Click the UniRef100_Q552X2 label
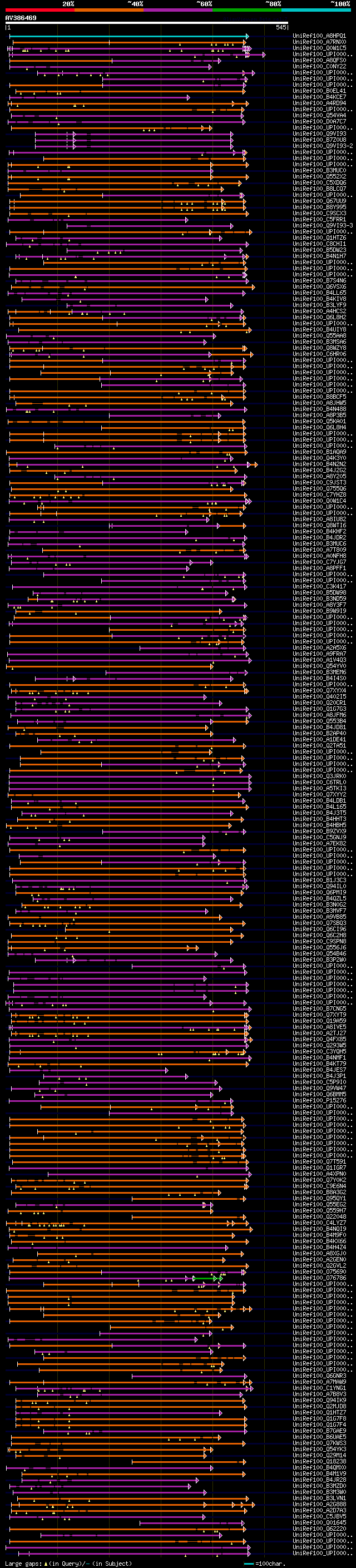 (x=319, y=176)
